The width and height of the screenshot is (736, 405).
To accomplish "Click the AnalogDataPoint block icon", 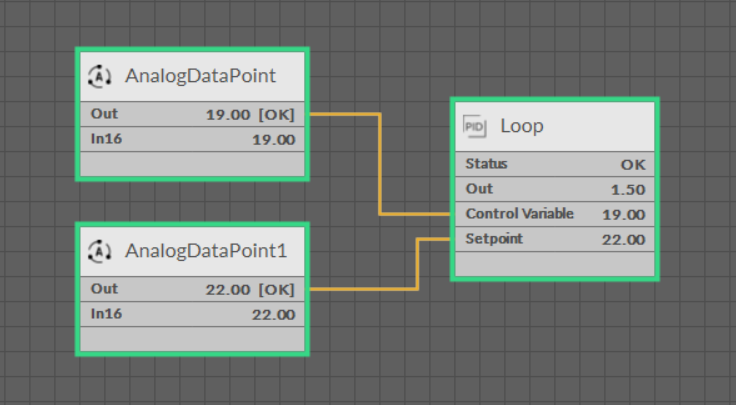I will (x=99, y=76).
